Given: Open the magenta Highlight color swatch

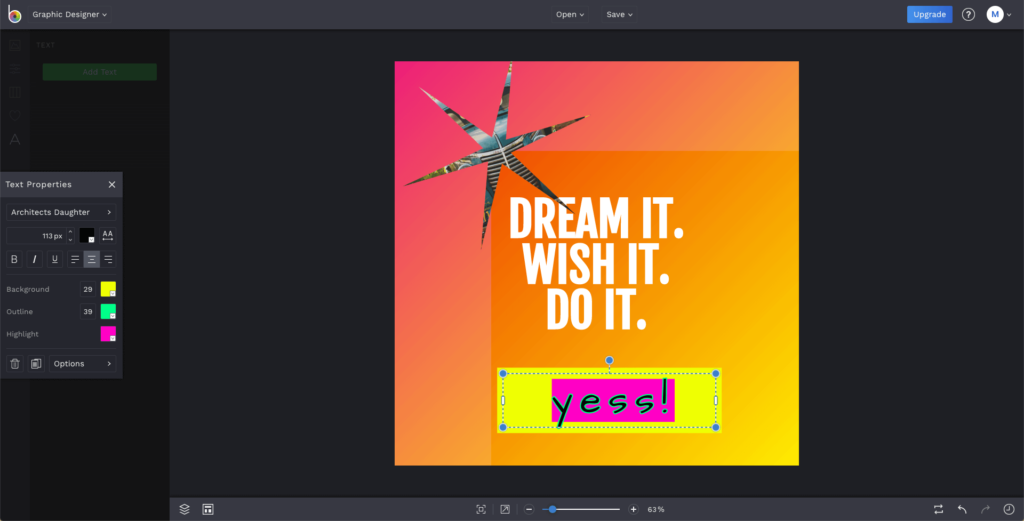Looking at the screenshot, I should (108, 334).
